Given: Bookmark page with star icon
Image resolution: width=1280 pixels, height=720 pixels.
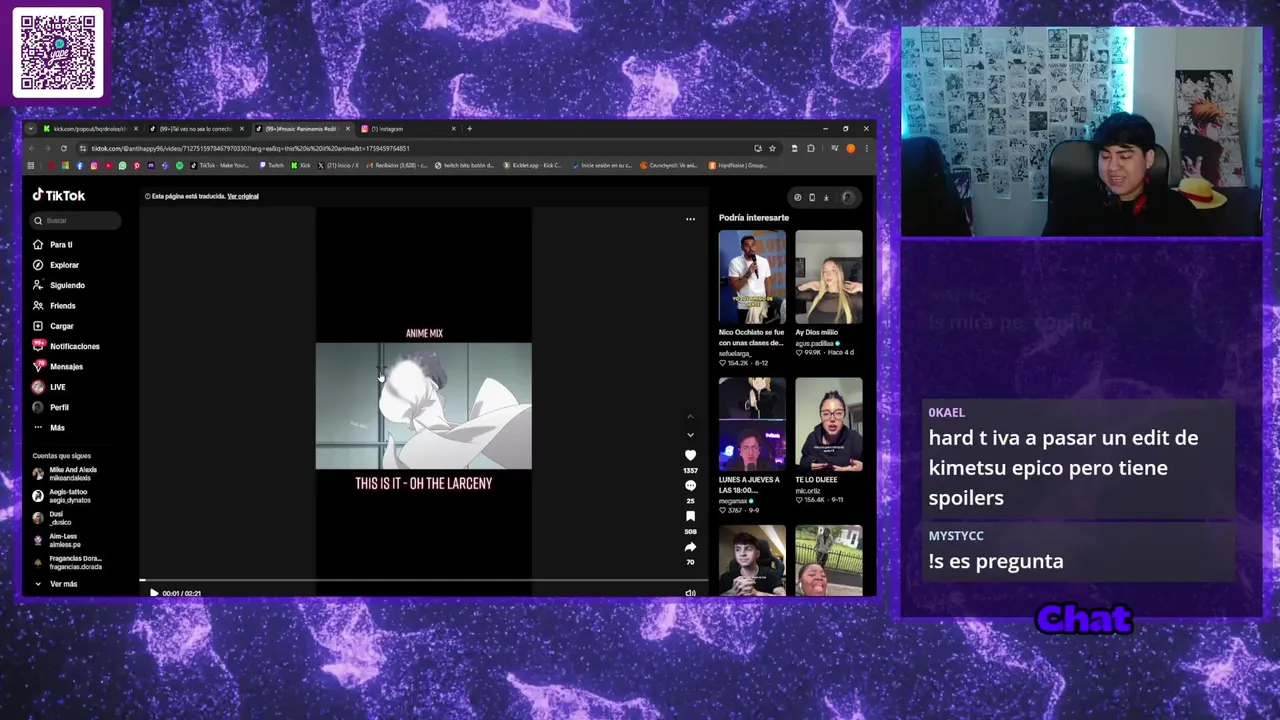Looking at the screenshot, I should [x=772, y=148].
